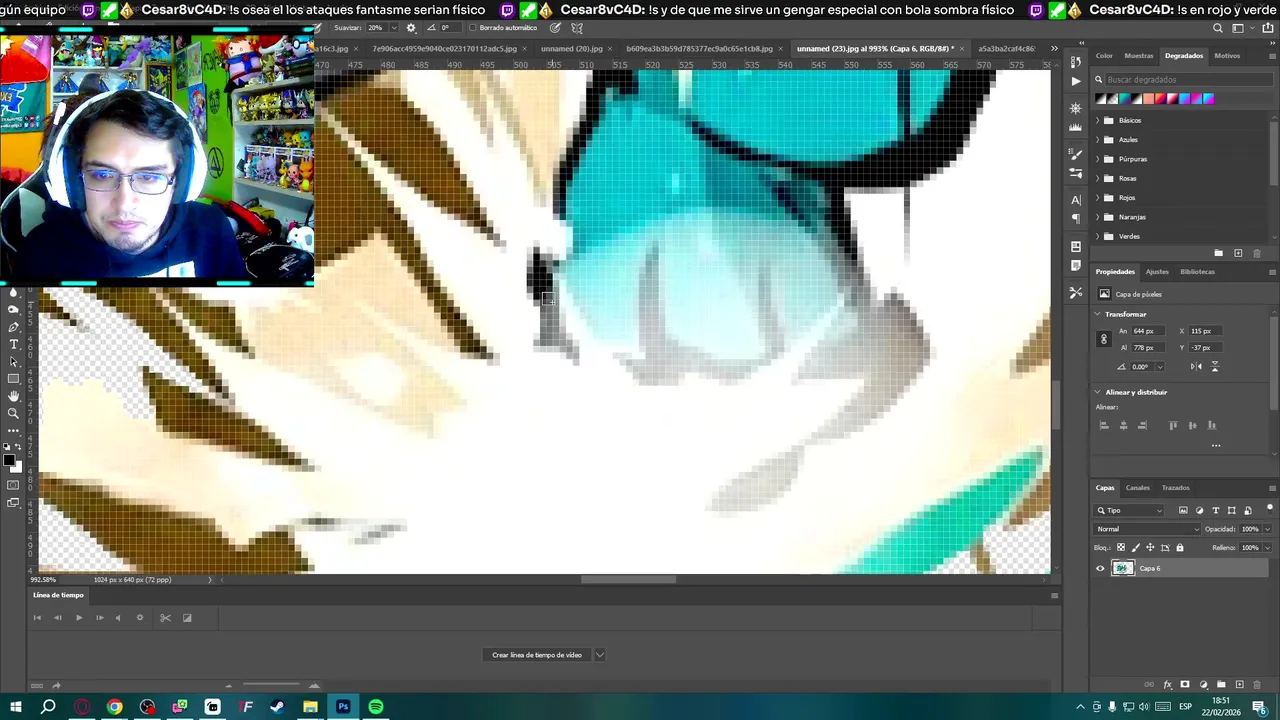
Task: Switch to the Muestras tab
Action: [x=1138, y=56]
